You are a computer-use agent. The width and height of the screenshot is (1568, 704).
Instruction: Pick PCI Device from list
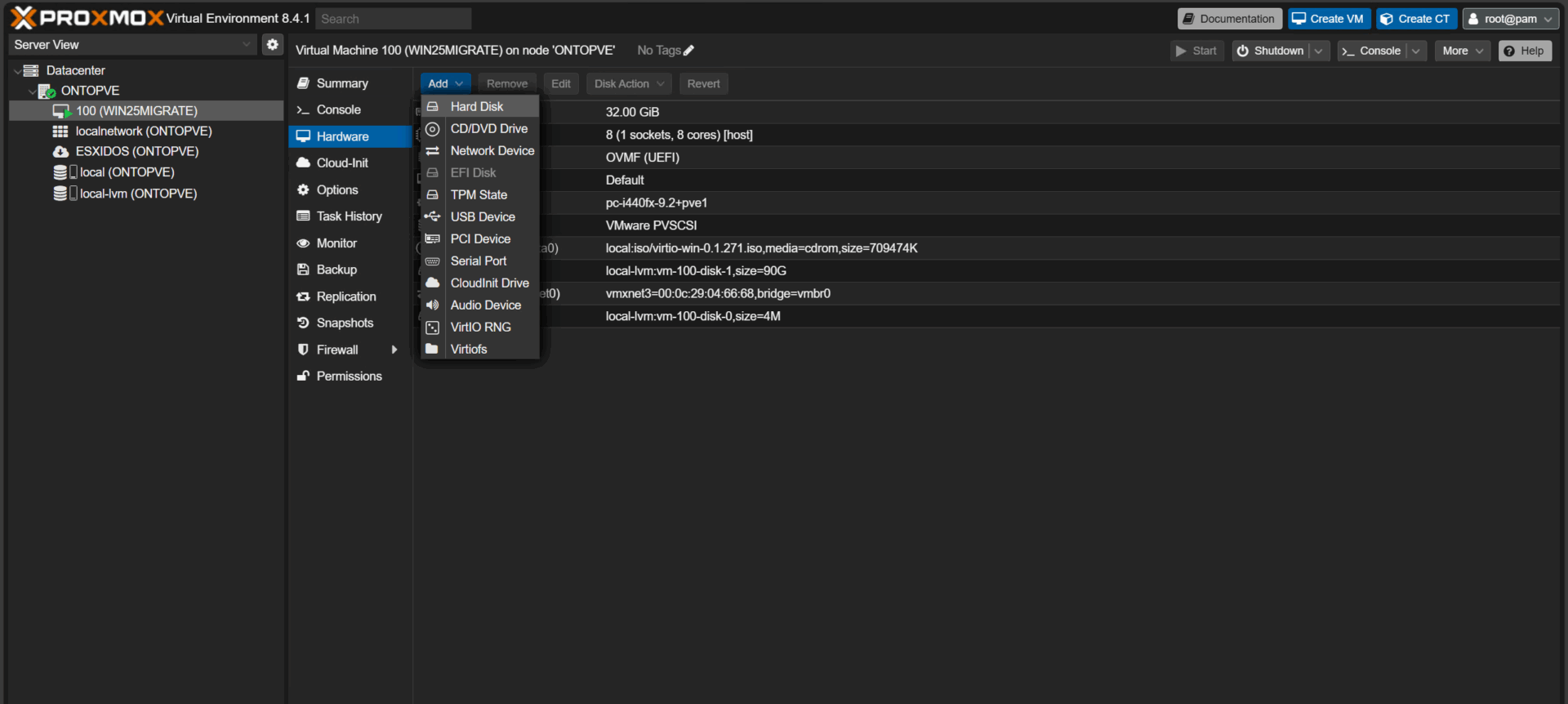tap(479, 238)
